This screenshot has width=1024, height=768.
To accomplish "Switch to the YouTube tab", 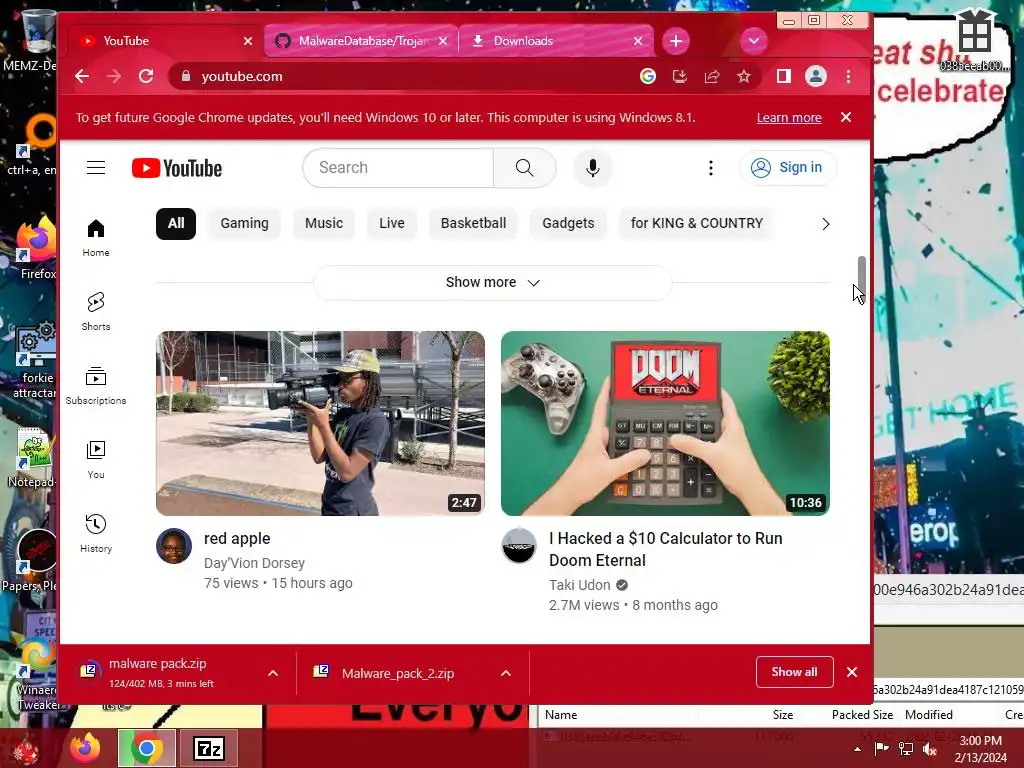I will coord(163,41).
